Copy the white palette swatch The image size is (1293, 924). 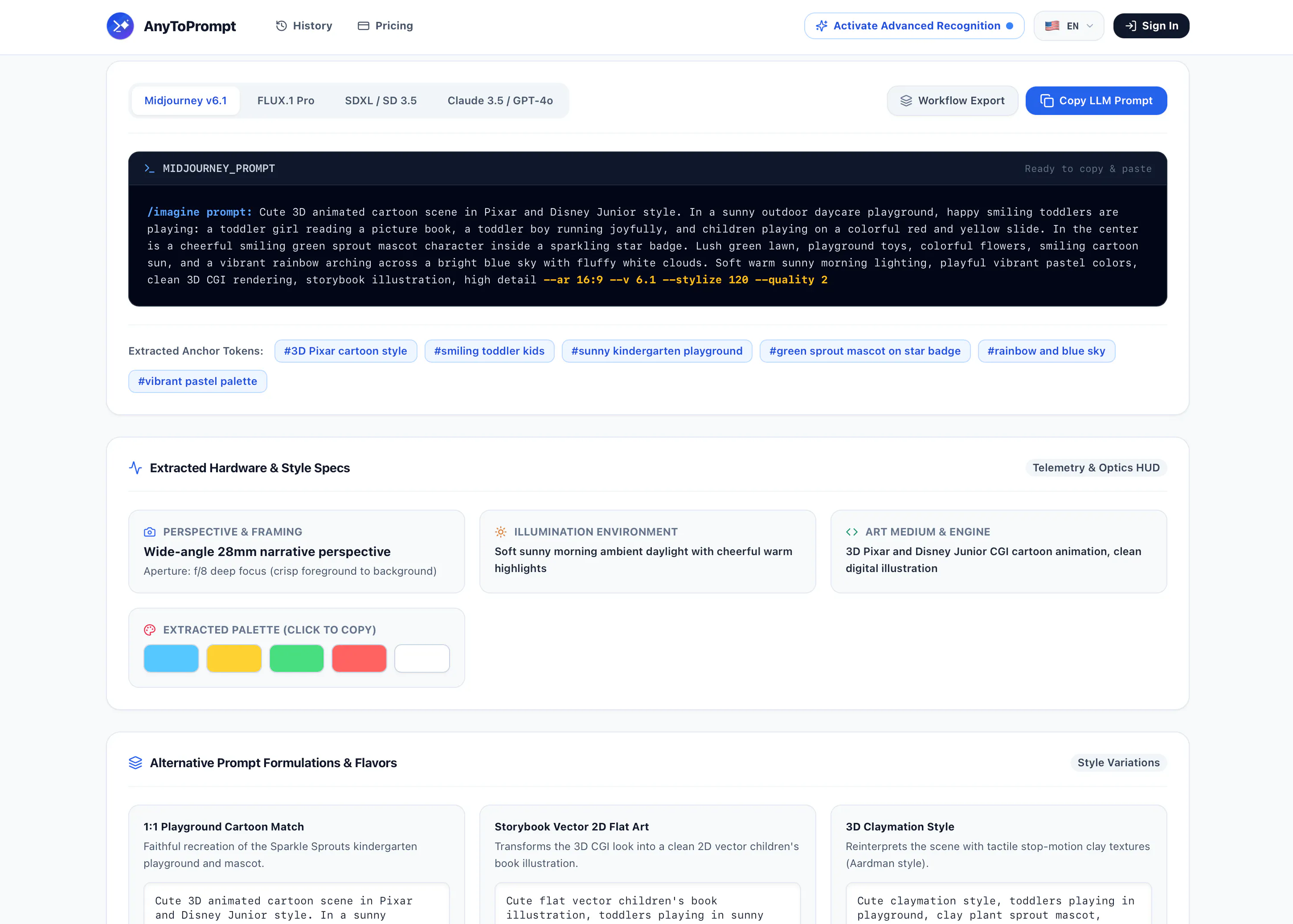[x=422, y=658]
